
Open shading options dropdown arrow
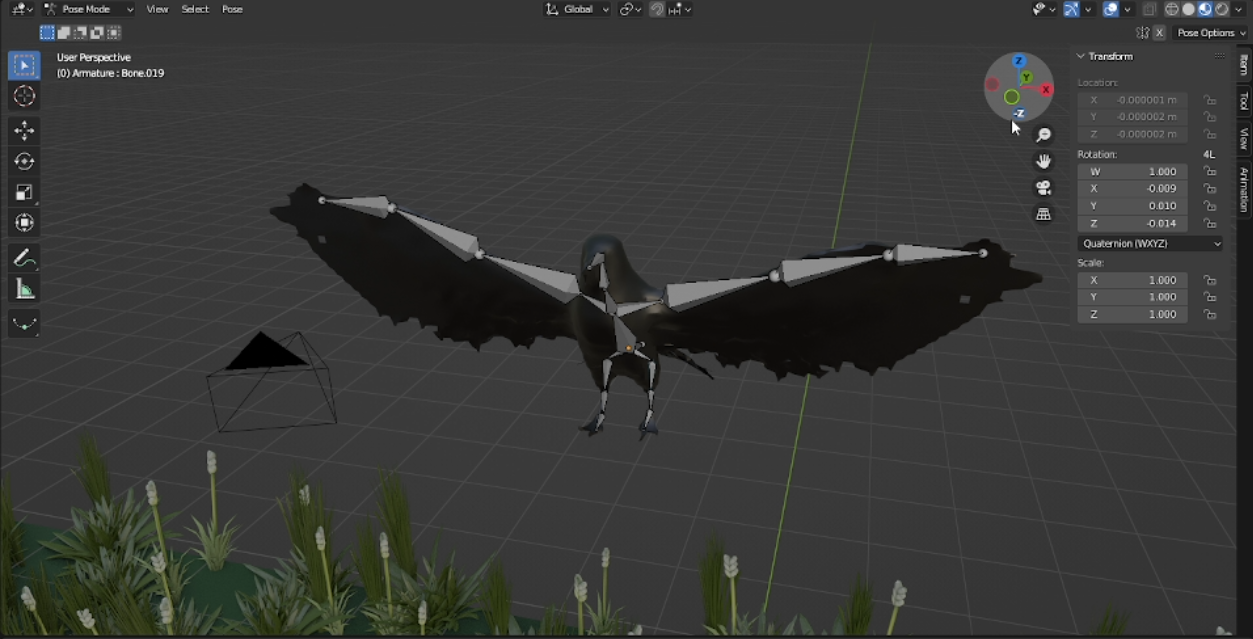coord(1238,9)
